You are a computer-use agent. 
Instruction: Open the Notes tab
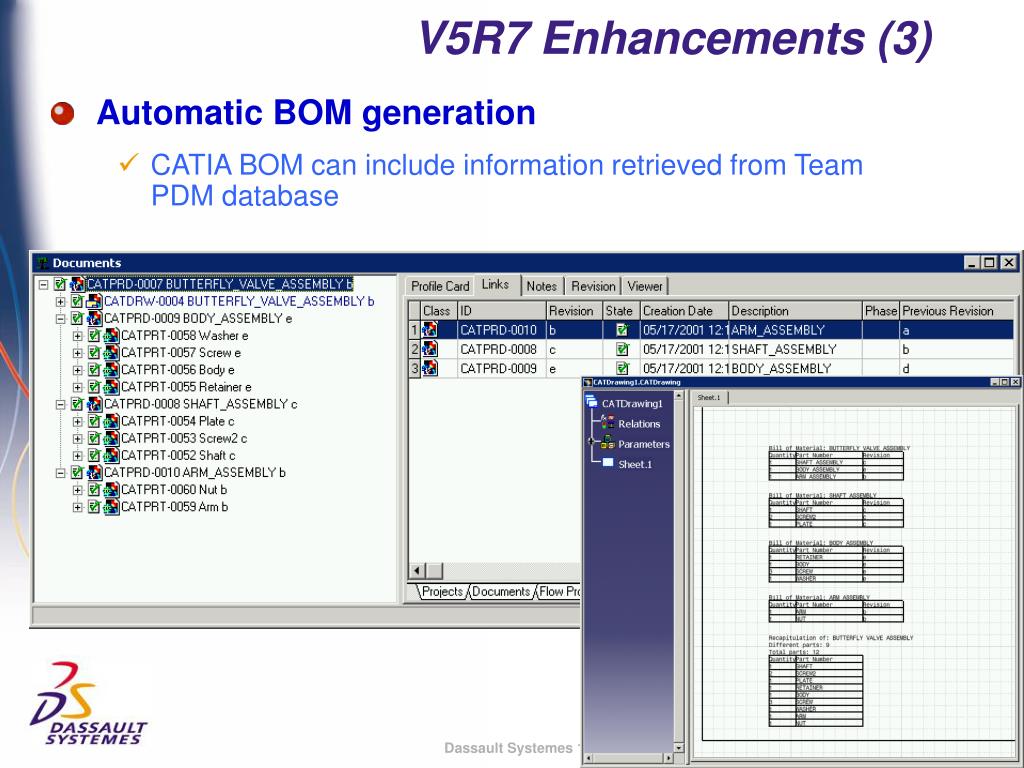point(541,286)
